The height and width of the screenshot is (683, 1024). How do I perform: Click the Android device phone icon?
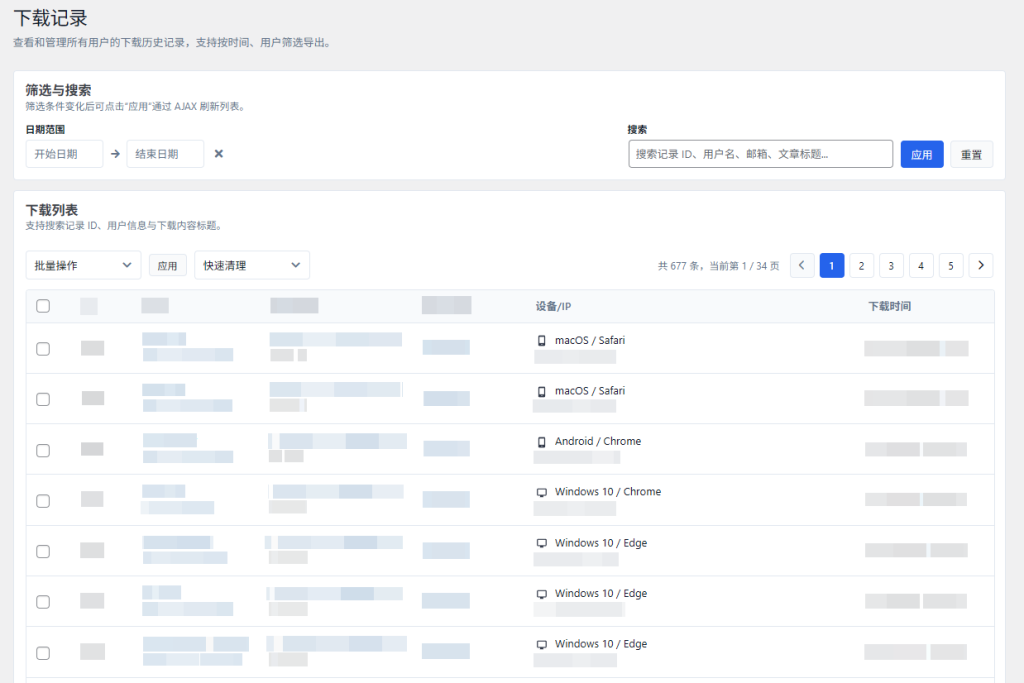click(x=541, y=440)
